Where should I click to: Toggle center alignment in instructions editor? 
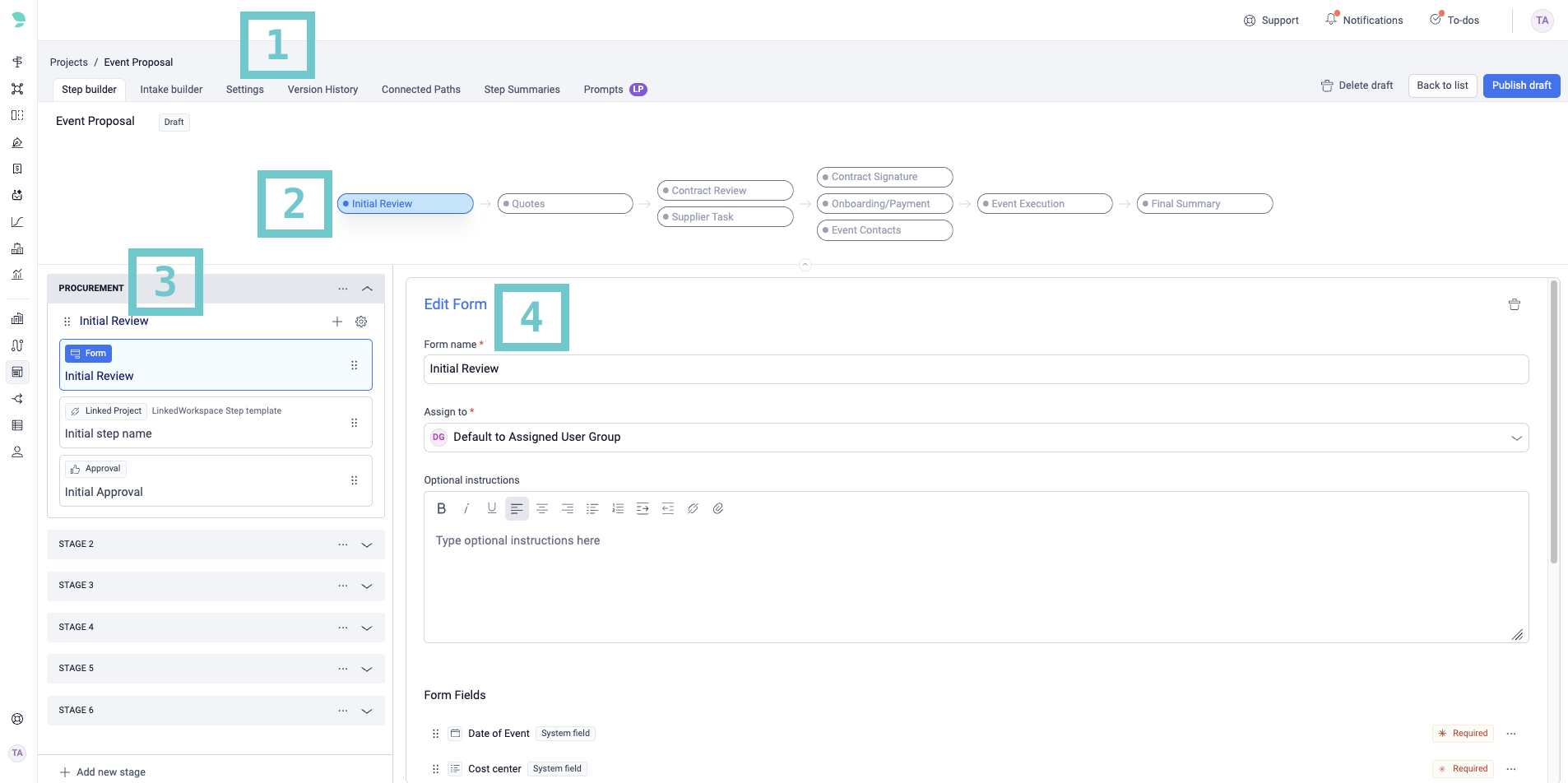tap(542, 508)
